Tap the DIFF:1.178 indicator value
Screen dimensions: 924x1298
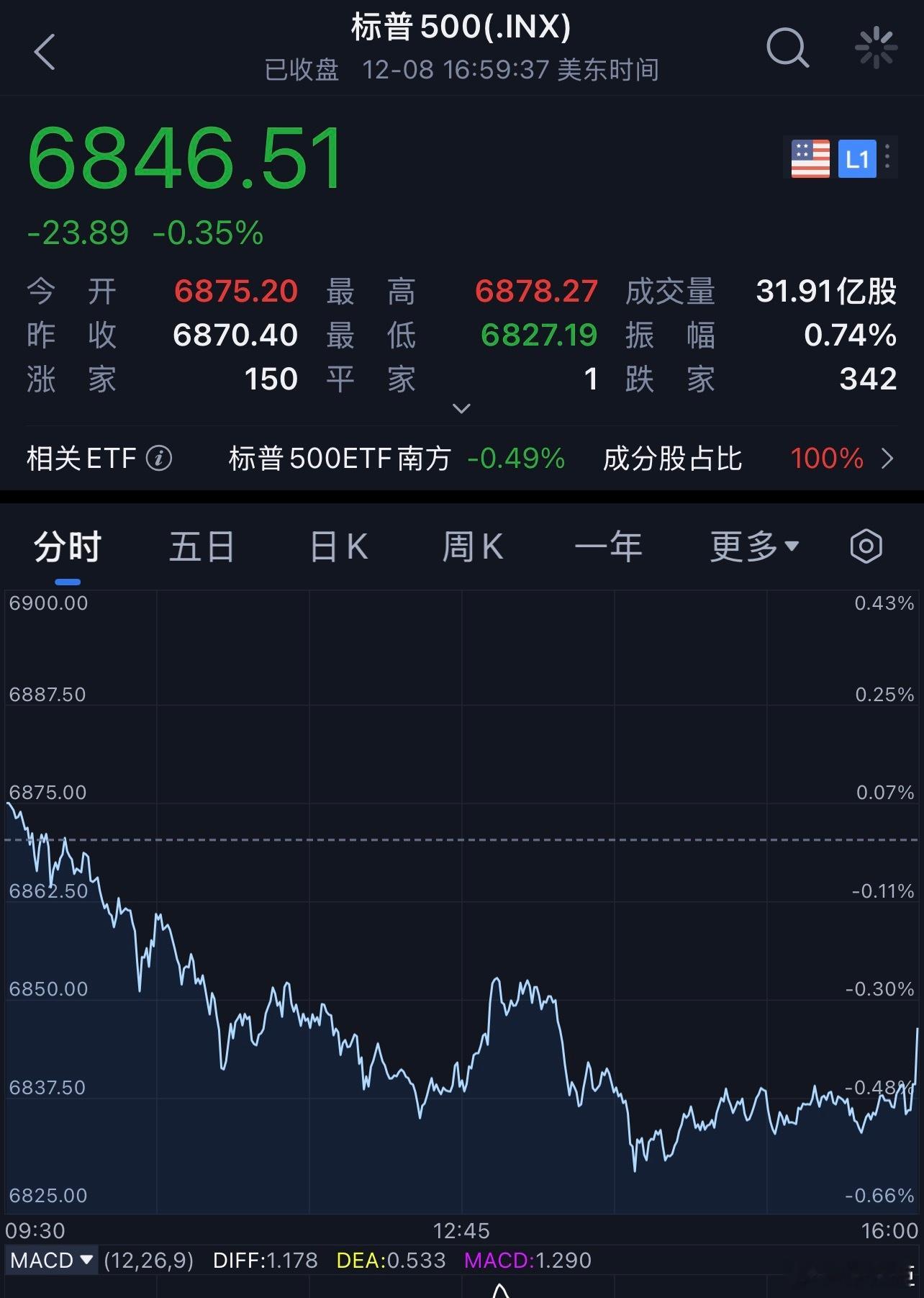coord(266,1260)
